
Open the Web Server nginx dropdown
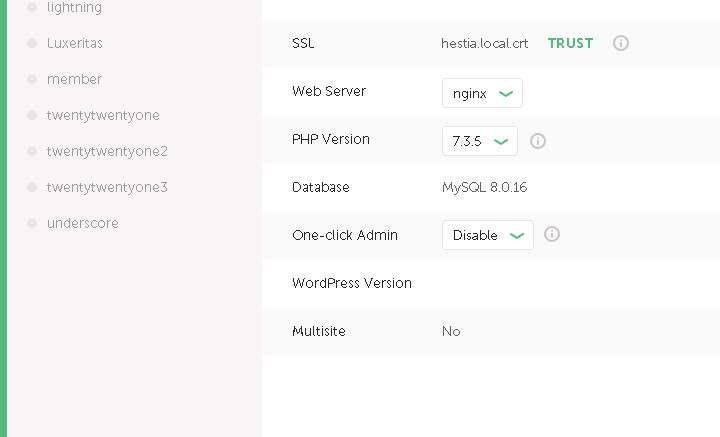click(482, 93)
